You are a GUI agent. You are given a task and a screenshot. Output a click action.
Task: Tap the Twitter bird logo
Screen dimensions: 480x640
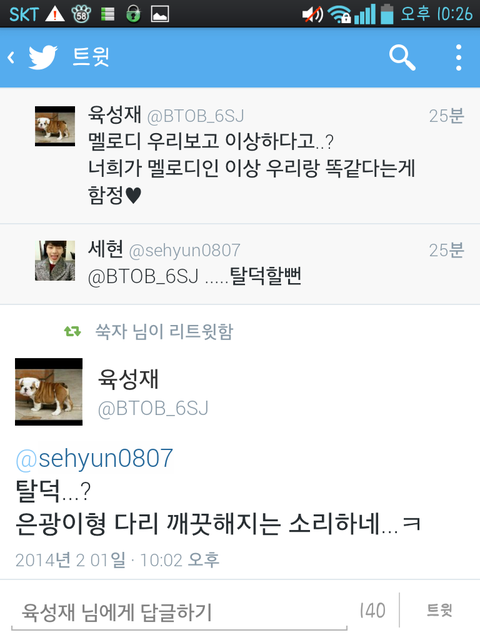point(43,57)
